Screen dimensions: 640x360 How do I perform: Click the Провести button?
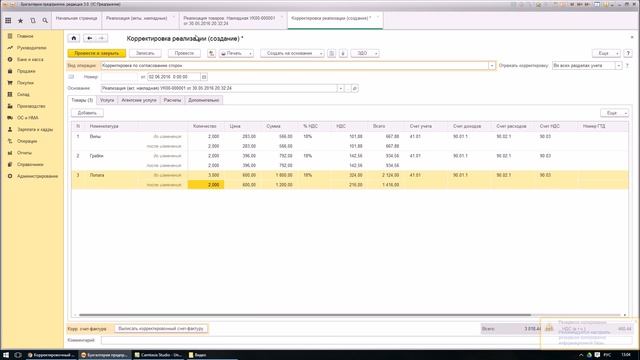tap(184, 53)
